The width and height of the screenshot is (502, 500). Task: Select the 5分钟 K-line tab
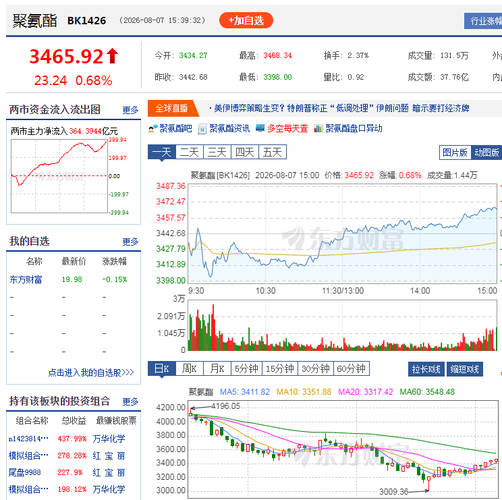click(x=246, y=369)
